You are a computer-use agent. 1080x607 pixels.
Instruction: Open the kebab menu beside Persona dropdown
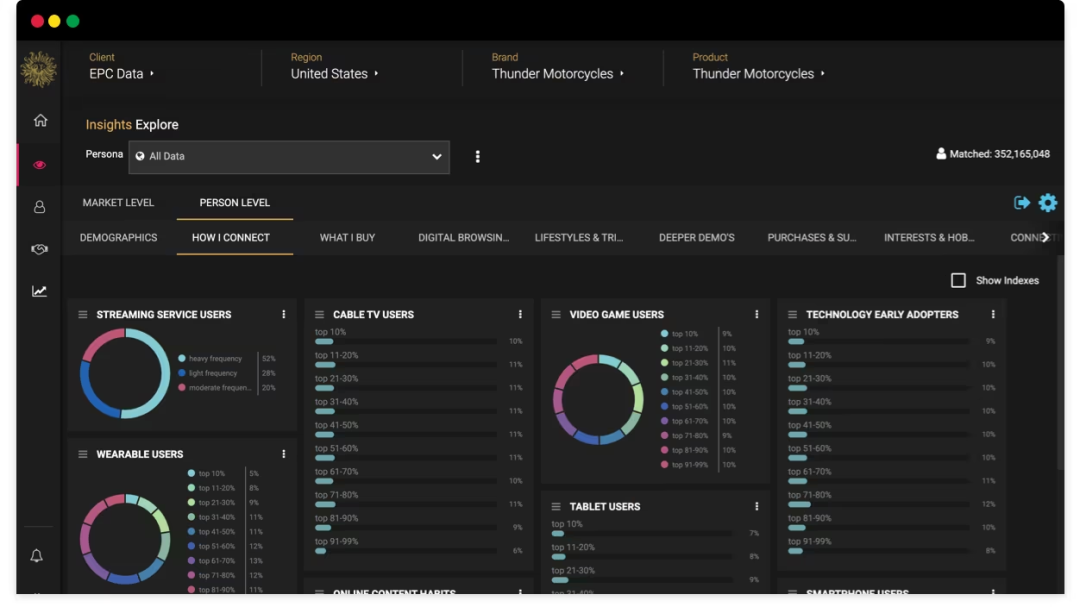click(477, 157)
